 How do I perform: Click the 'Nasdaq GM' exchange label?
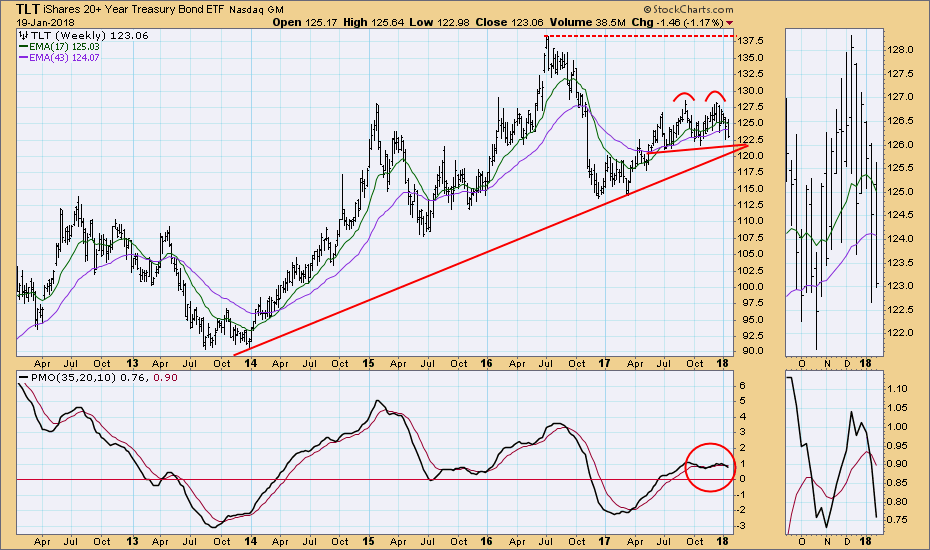256,9
